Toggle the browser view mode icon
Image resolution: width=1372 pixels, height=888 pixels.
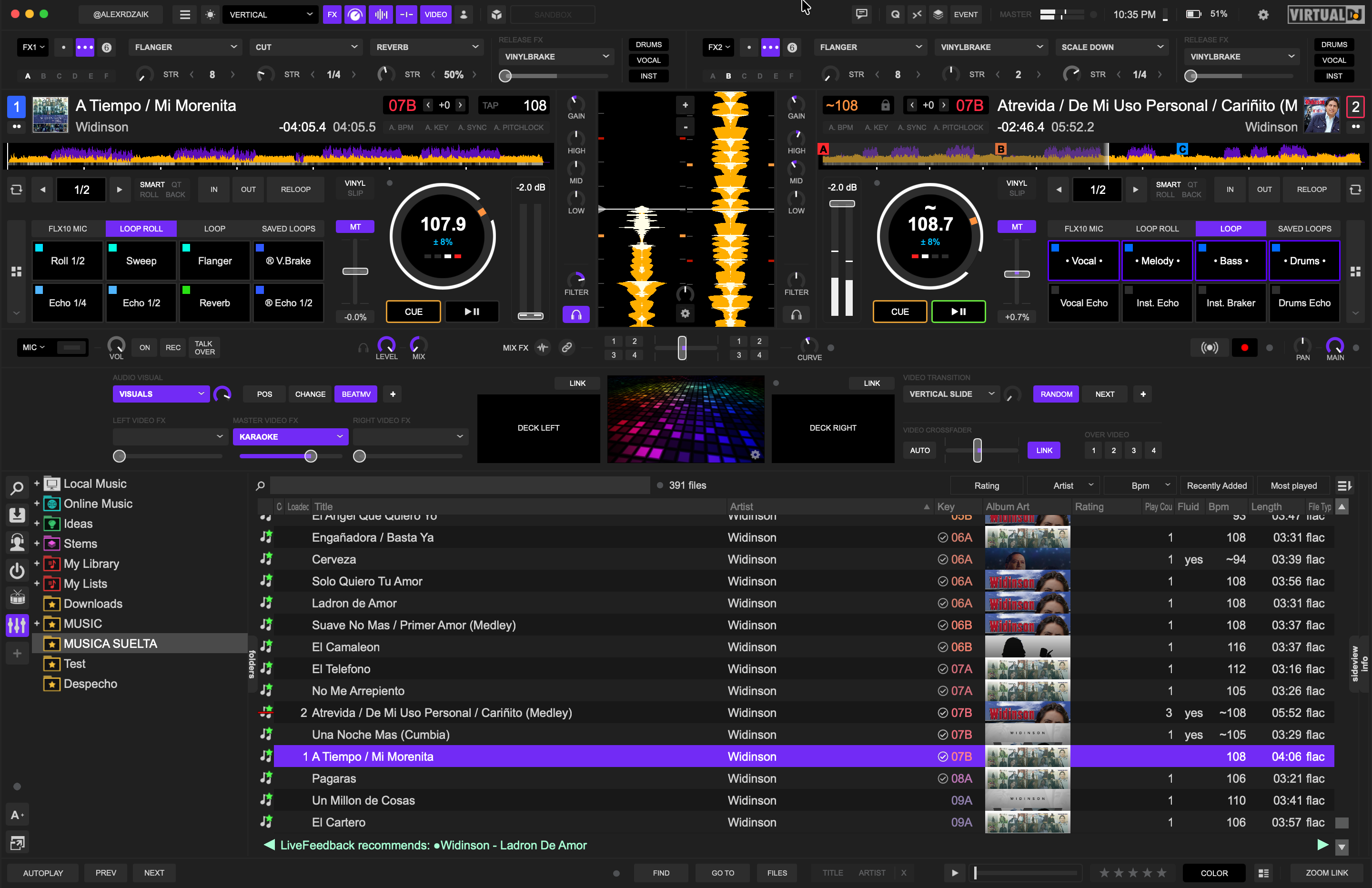1263,873
